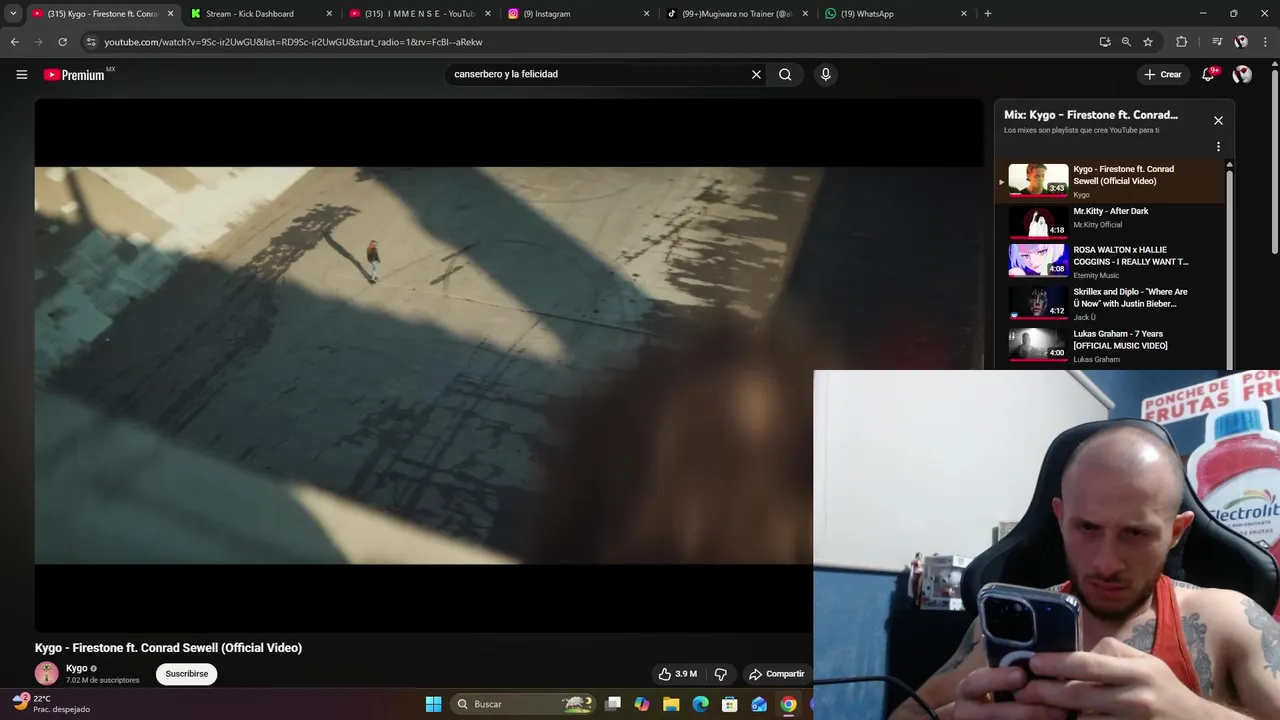Close the Mix playlist panel
The height and width of the screenshot is (720, 1280).
point(1218,120)
